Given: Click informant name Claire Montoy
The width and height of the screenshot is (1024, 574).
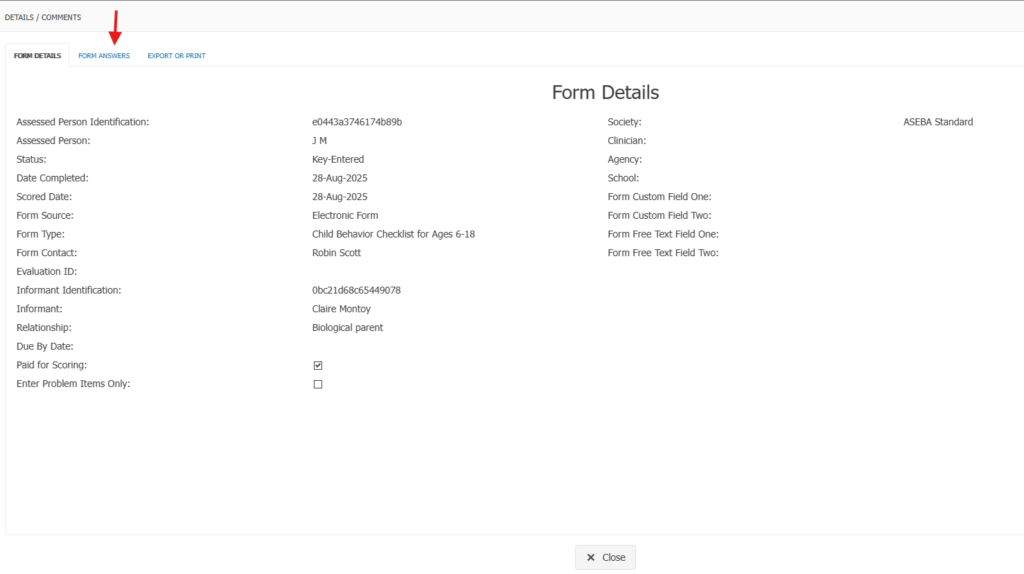Looking at the screenshot, I should 341,309.
